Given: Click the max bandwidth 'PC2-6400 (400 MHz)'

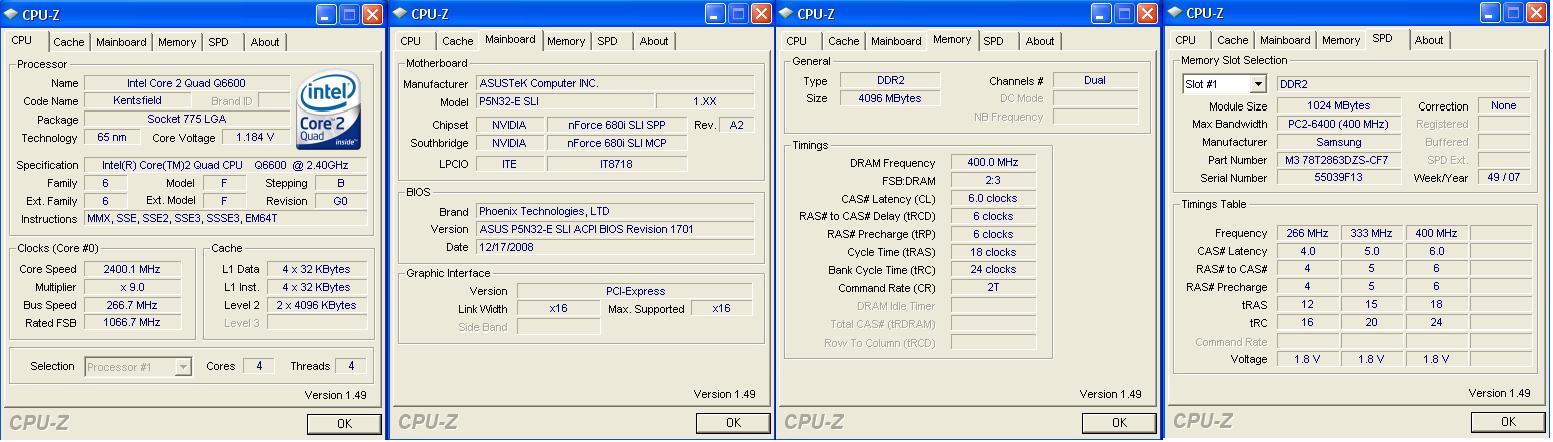Looking at the screenshot, I should [1338, 124].
